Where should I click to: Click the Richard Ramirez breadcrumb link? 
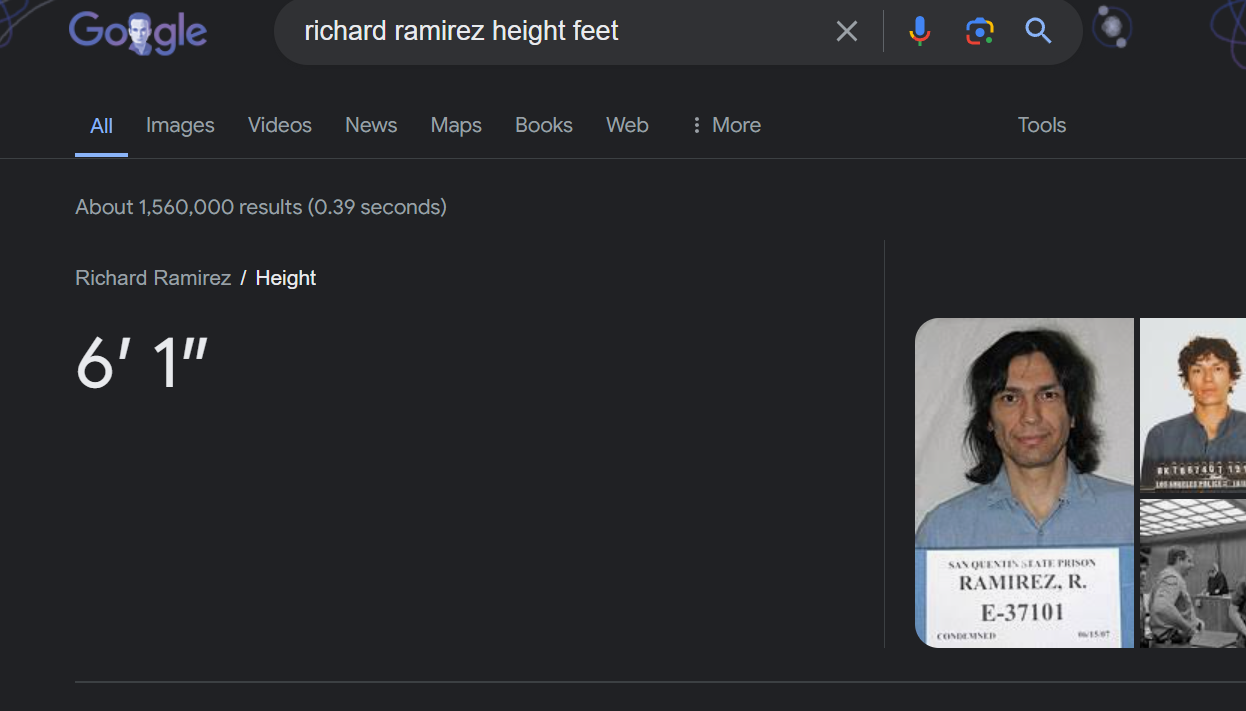tap(153, 278)
